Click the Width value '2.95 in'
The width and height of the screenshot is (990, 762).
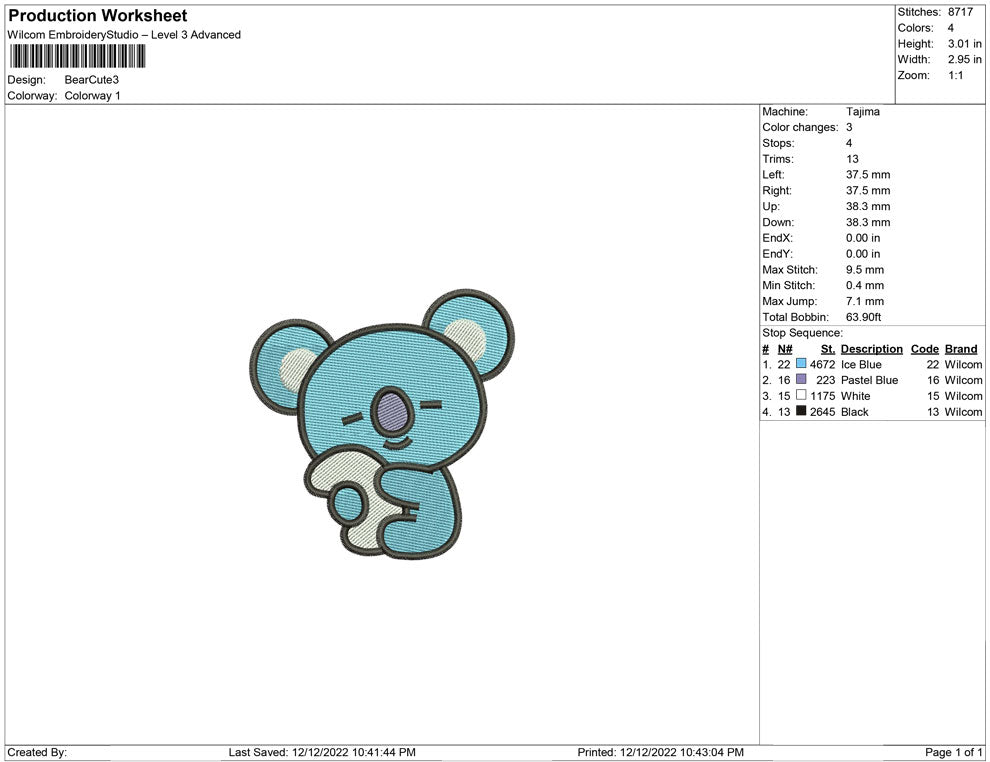[965, 59]
